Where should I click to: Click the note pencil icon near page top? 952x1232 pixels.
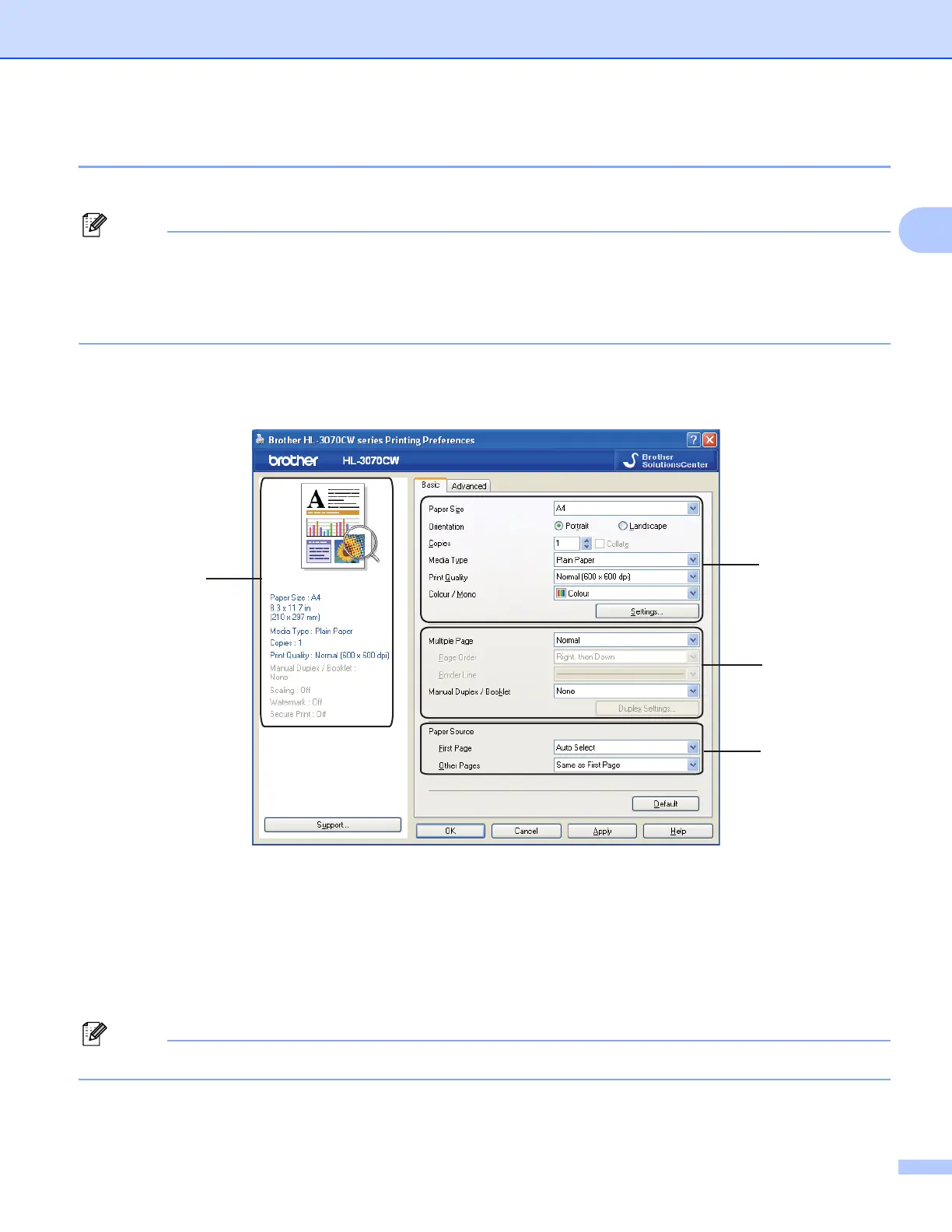pyautogui.click(x=94, y=225)
